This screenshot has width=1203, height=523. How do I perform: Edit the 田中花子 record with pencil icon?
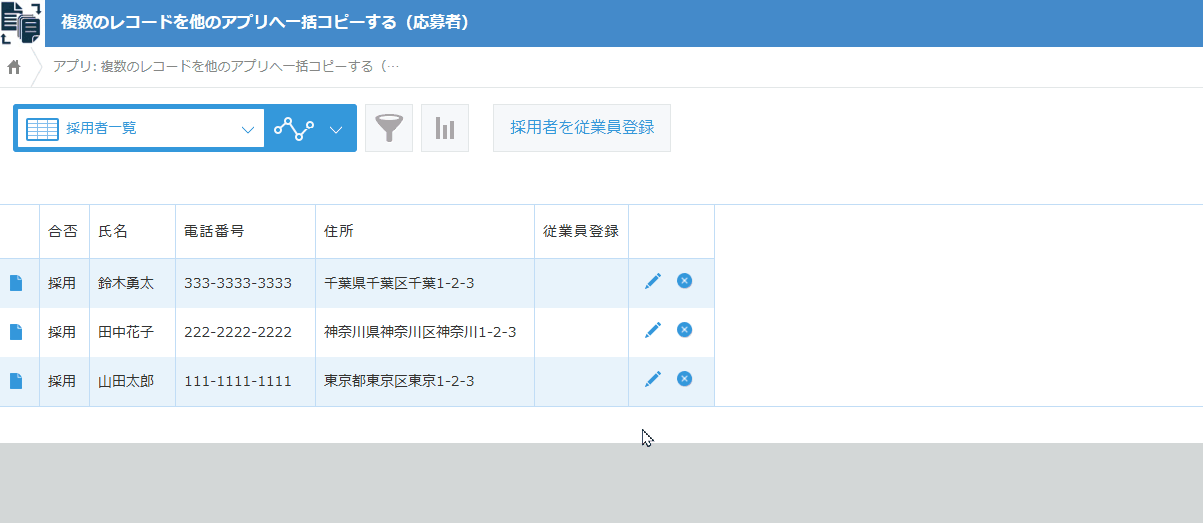[x=653, y=330]
